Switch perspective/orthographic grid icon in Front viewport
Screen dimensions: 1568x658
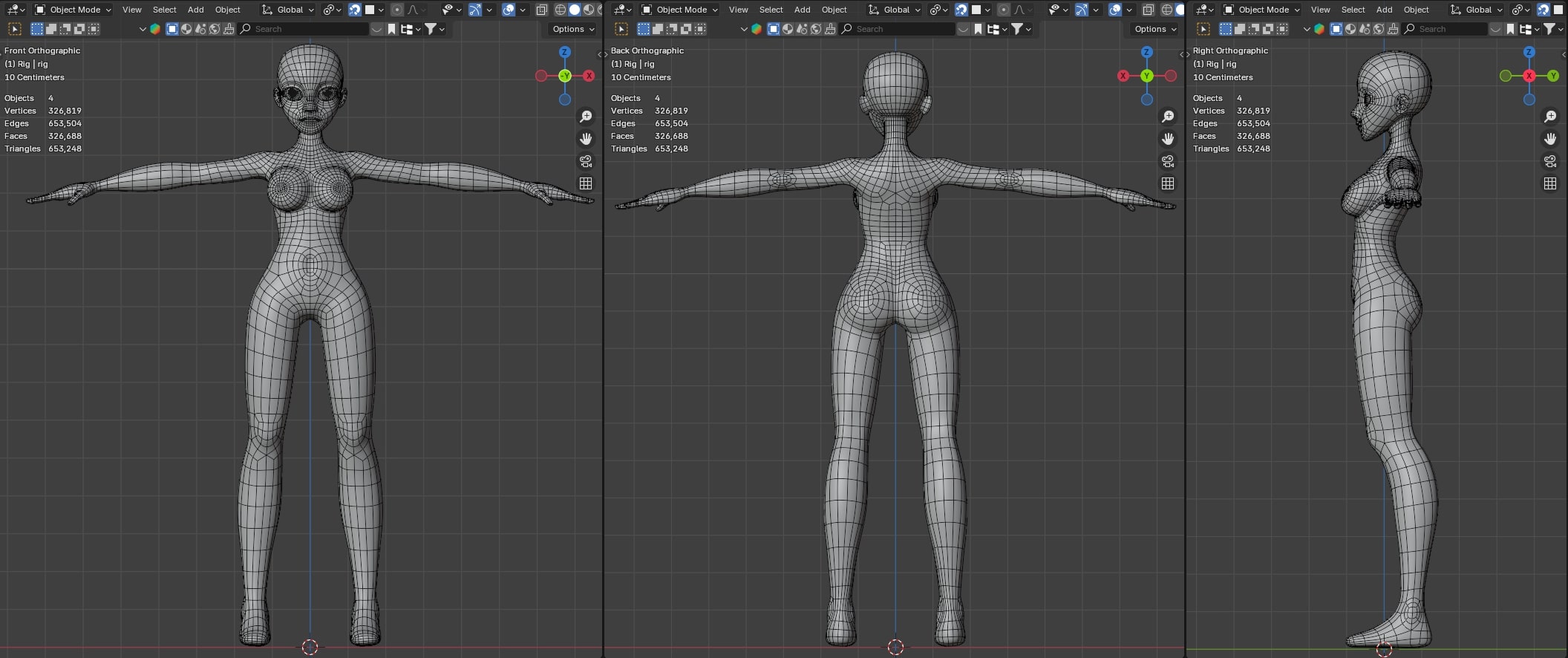click(586, 183)
